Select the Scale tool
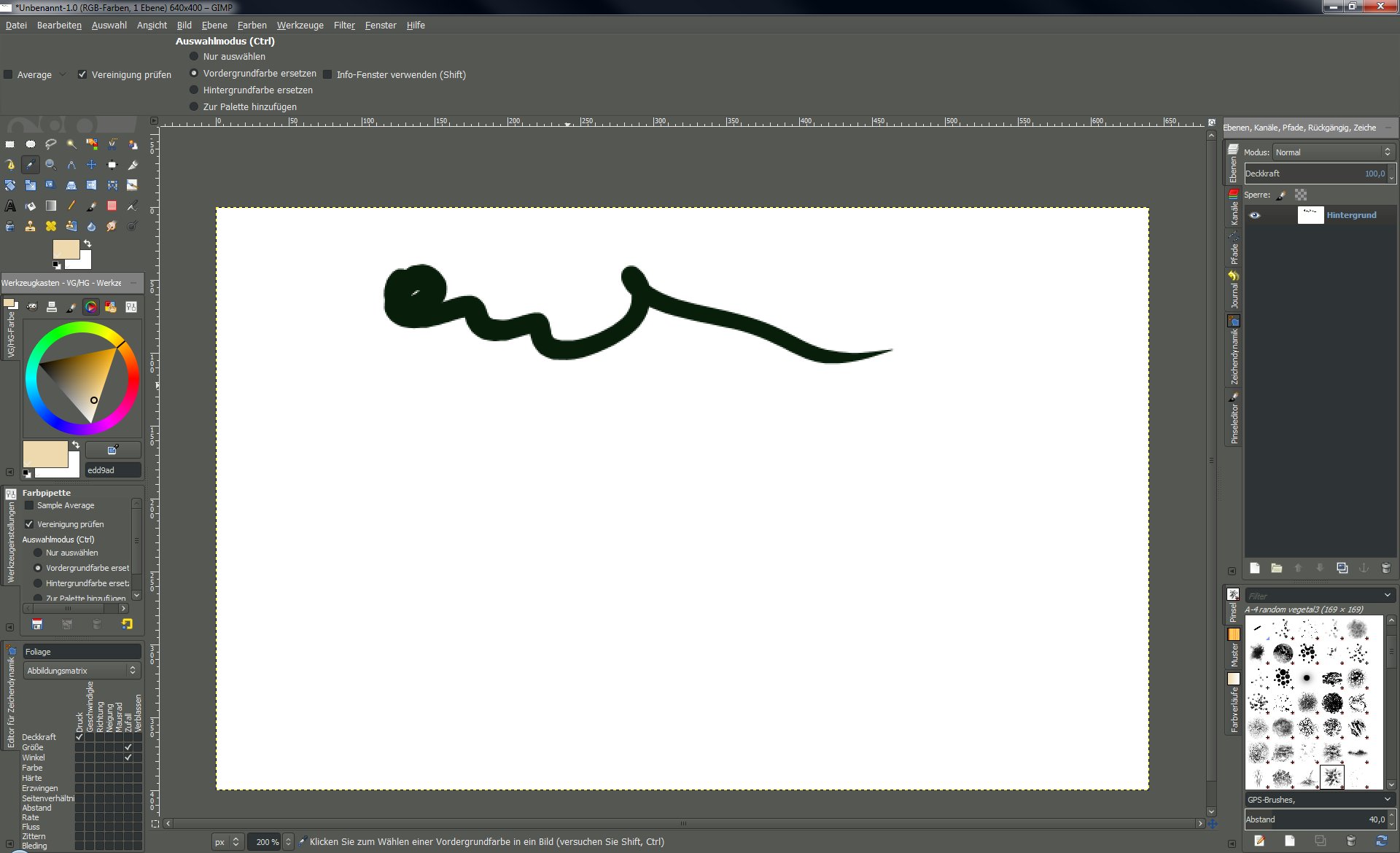The height and width of the screenshot is (853, 1400). [x=31, y=185]
